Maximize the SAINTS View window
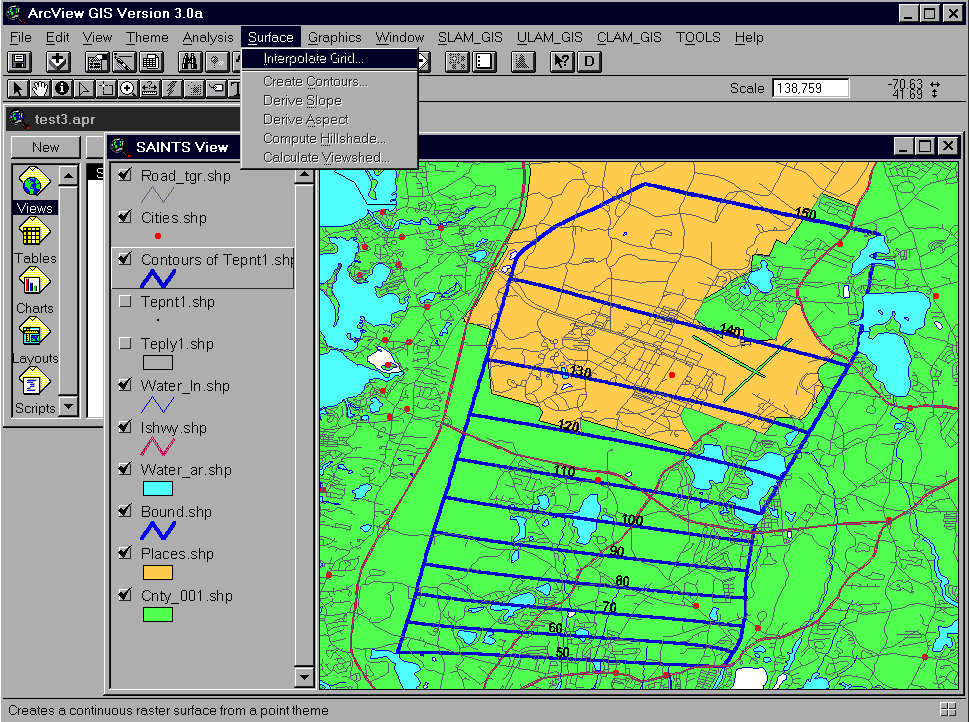Image resolution: width=969 pixels, height=722 pixels. pos(925,146)
